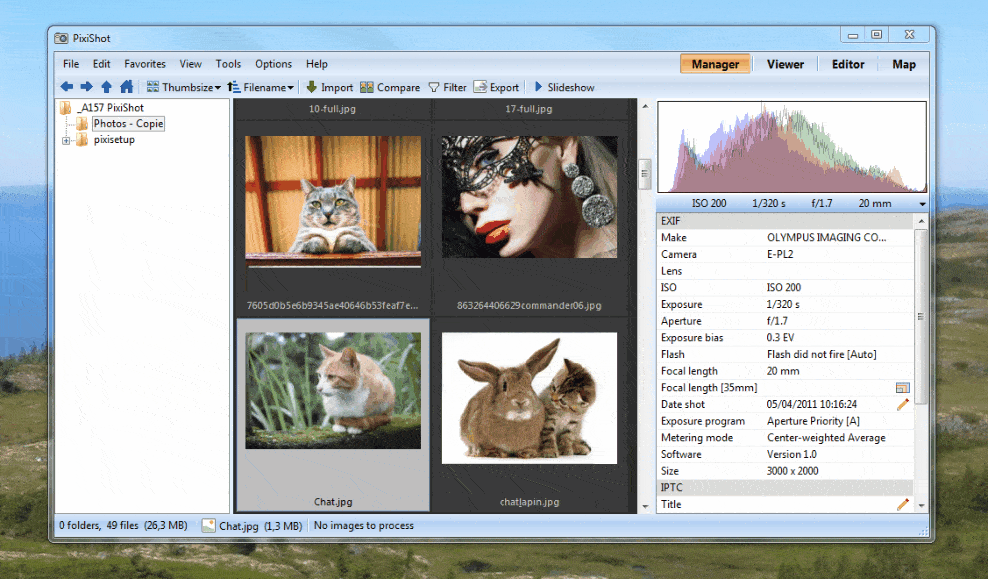Click the 0.3 EV Exposure bias value

tap(780, 338)
